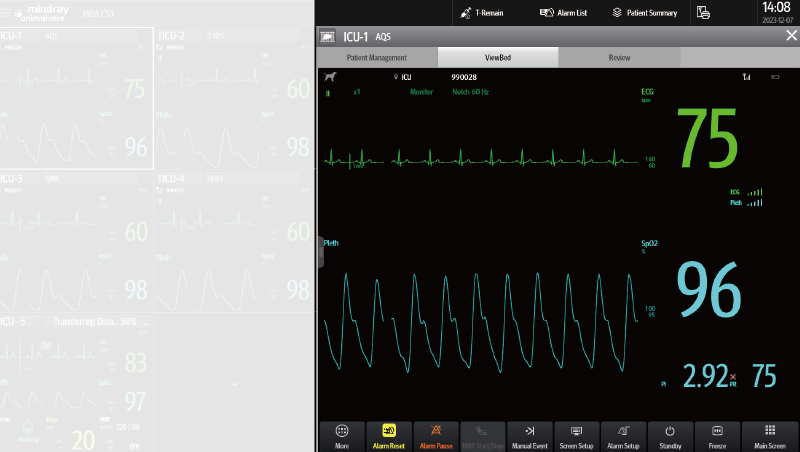Image resolution: width=800 pixels, height=452 pixels.
Task: Open the Alarm List
Action: (563, 13)
